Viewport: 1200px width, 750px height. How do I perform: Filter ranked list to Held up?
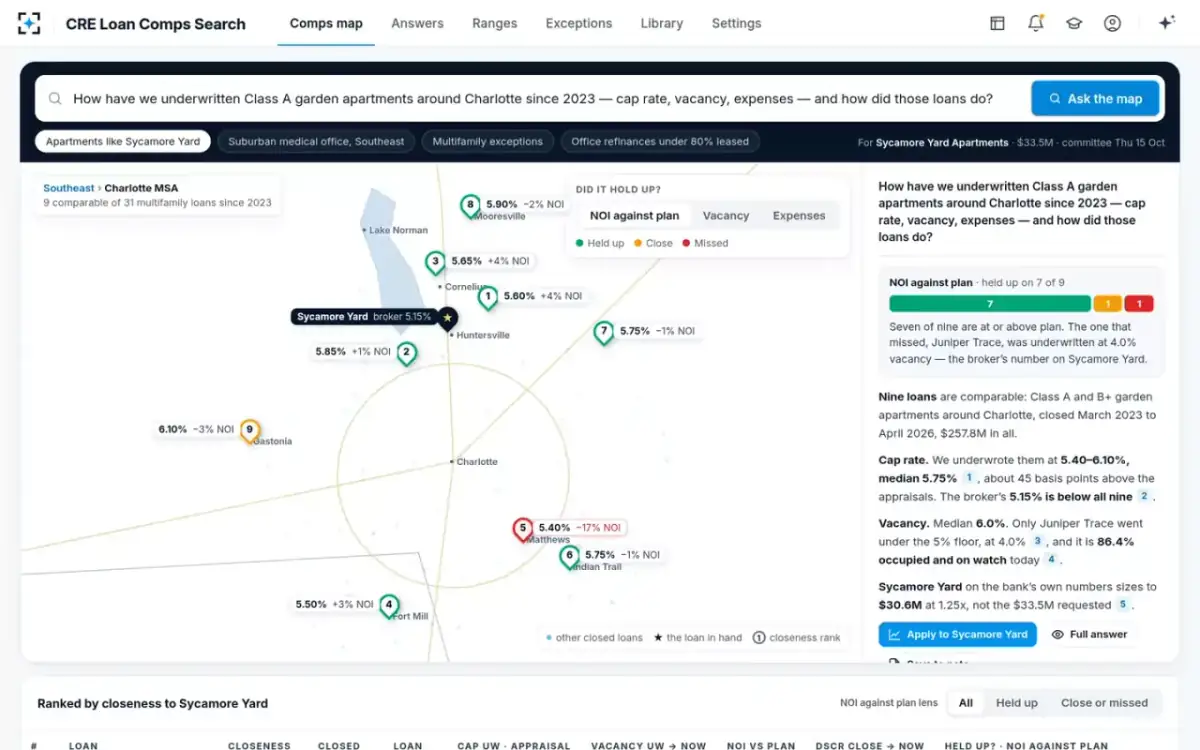point(1017,703)
